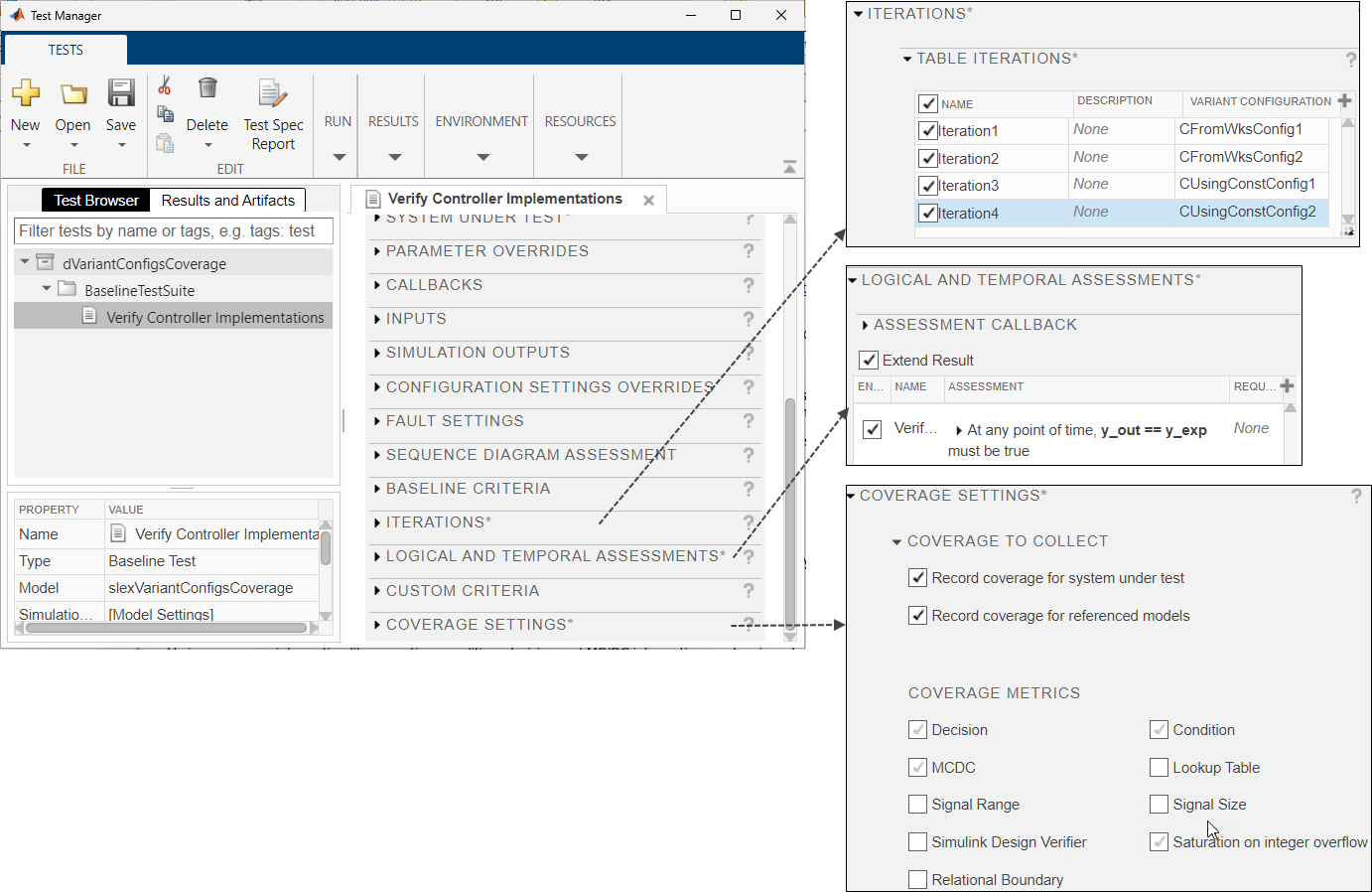The height and width of the screenshot is (892, 1372).
Task: Enable the Signal Range coverage metric
Action: (x=918, y=805)
